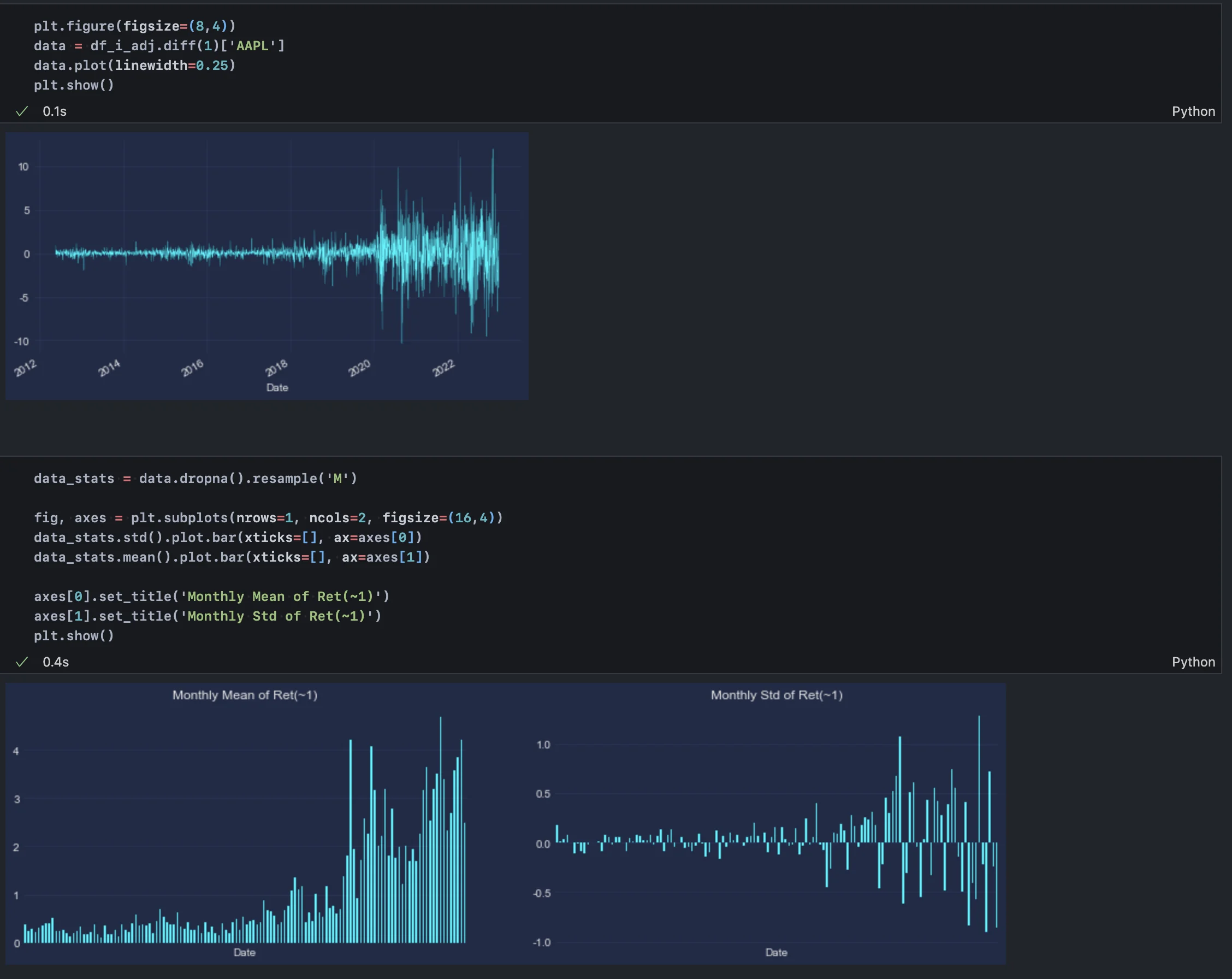Click Date axis label under line plot
The height and width of the screenshot is (979, 1232).
coord(277,387)
